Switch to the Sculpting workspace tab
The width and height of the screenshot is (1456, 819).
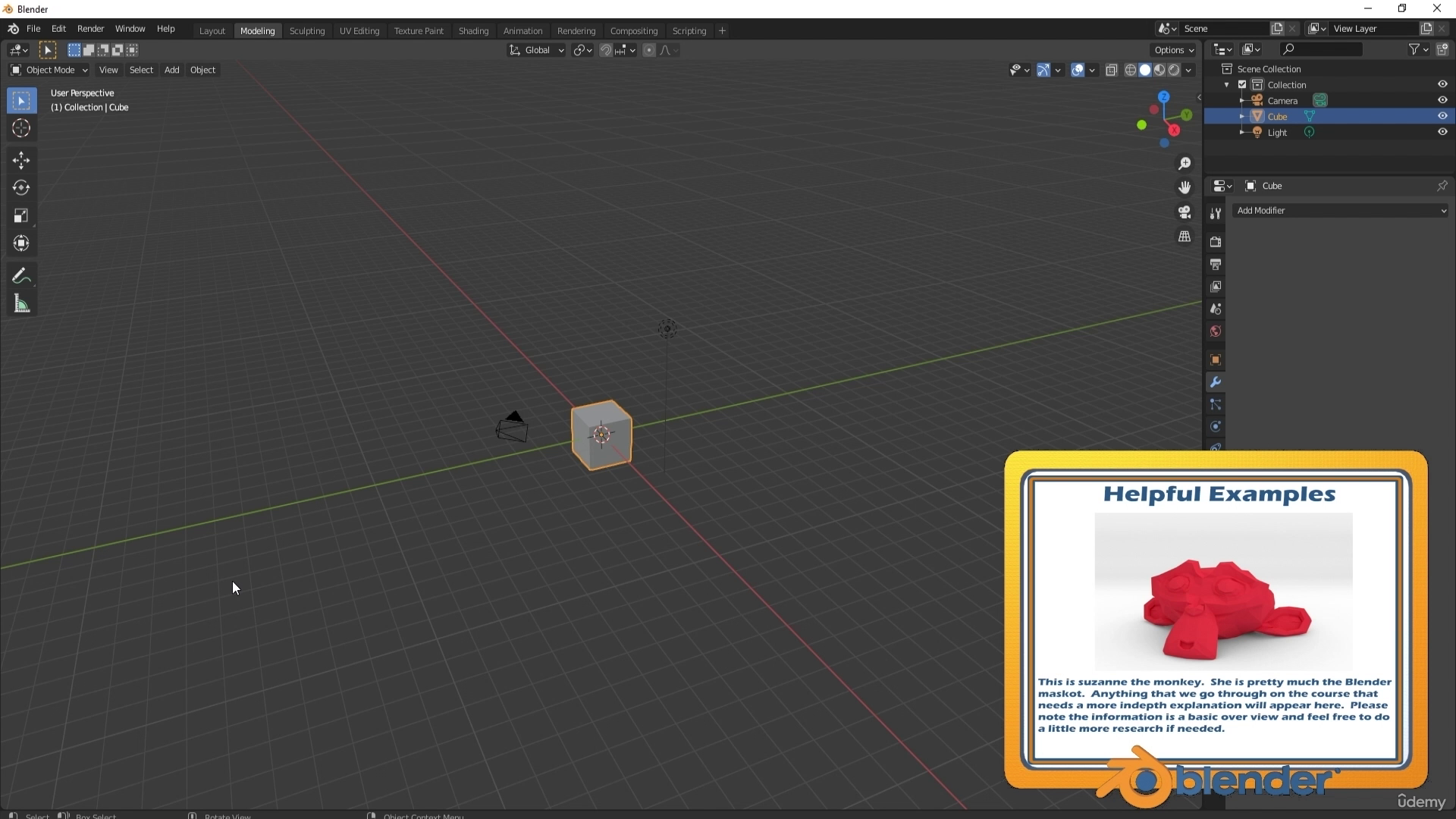tap(307, 31)
